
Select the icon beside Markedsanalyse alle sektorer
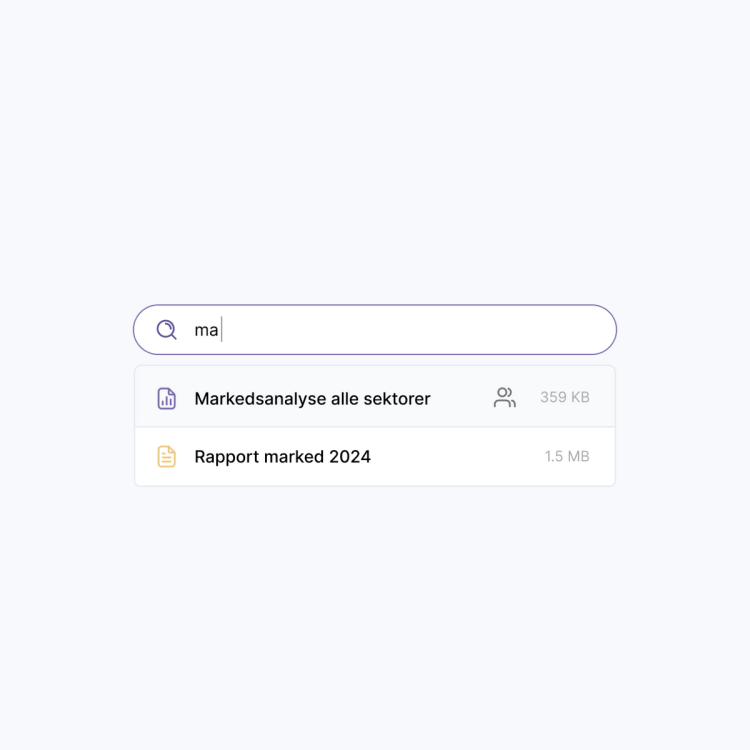pos(167,398)
